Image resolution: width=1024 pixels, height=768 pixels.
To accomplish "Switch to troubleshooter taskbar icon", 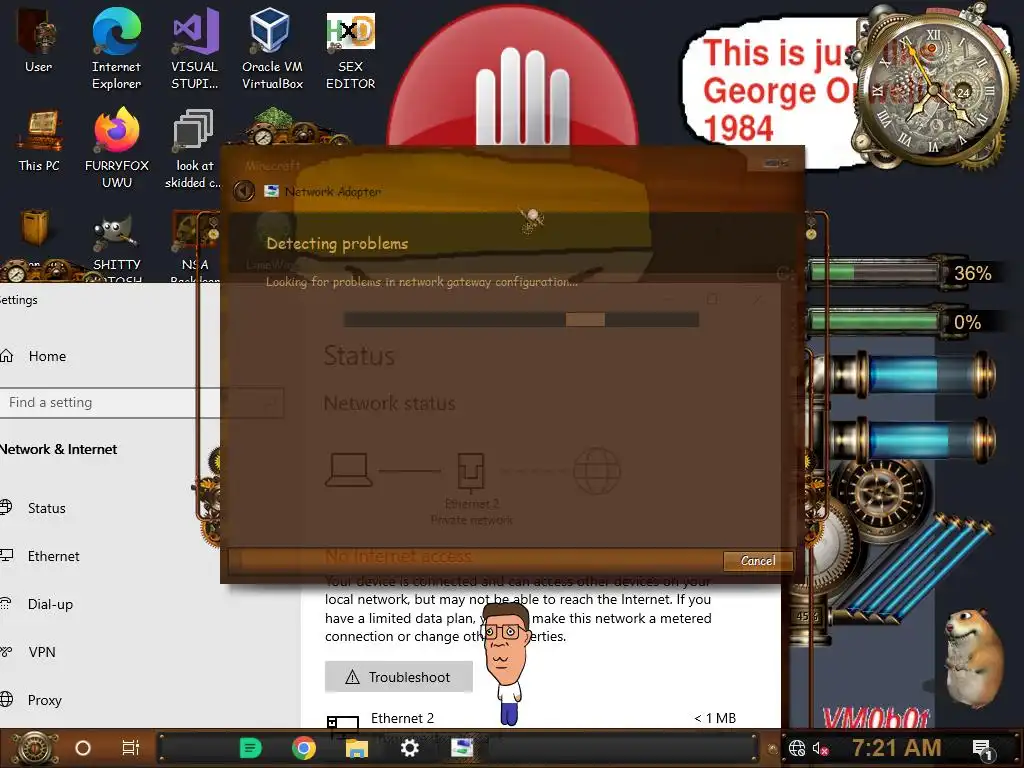I will point(462,748).
